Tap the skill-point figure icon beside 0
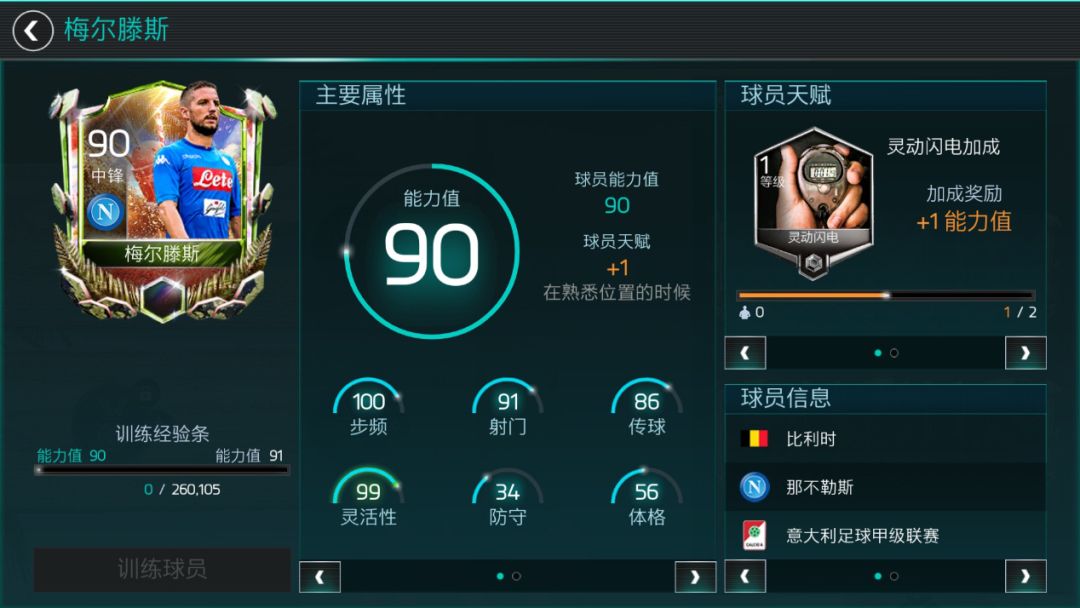 tap(745, 313)
